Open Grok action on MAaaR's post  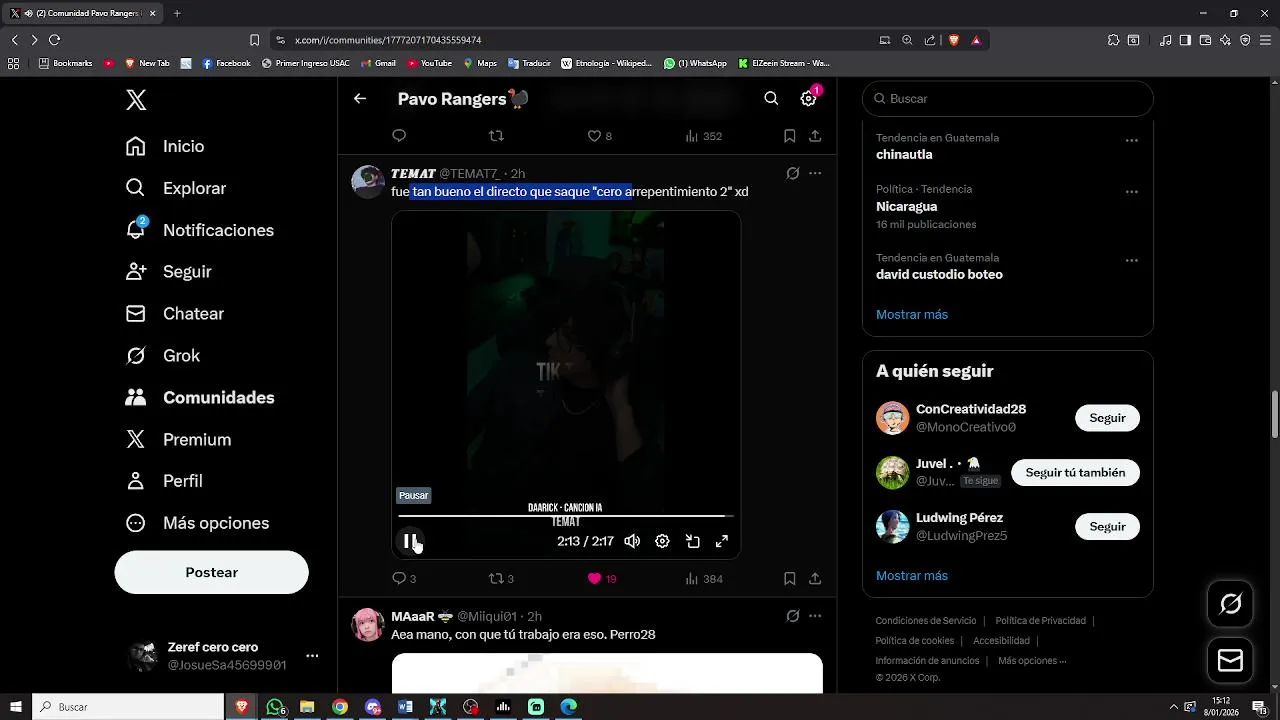click(793, 616)
